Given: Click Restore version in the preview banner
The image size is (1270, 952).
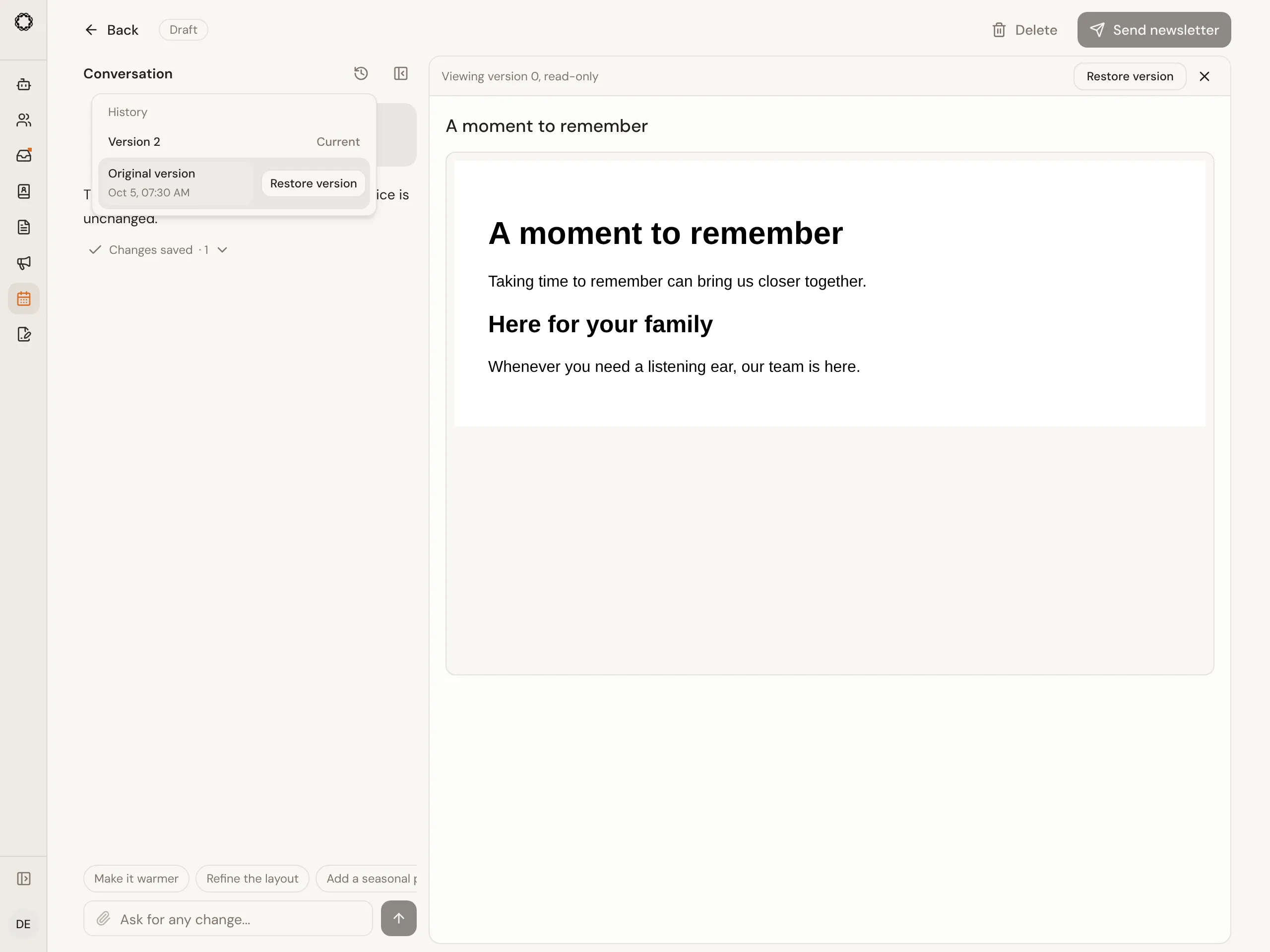Looking at the screenshot, I should tap(1129, 76).
